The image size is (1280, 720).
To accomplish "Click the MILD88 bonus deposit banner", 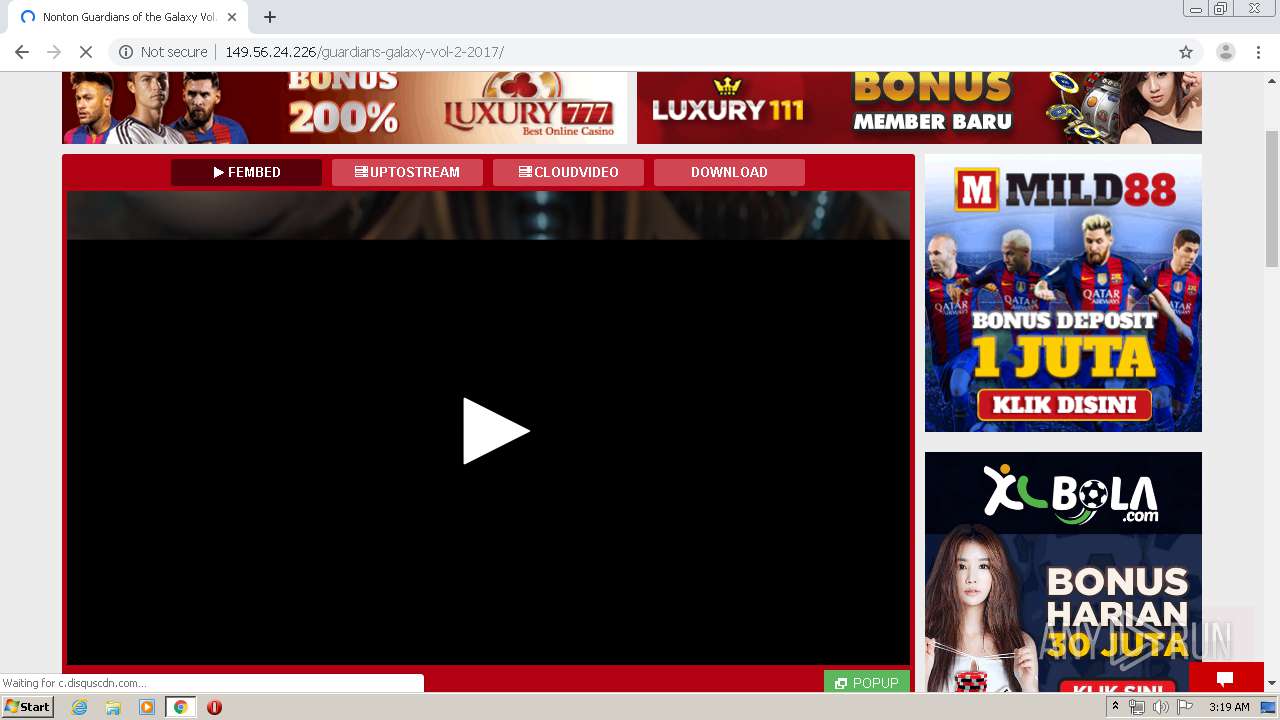I will 1063,293.
